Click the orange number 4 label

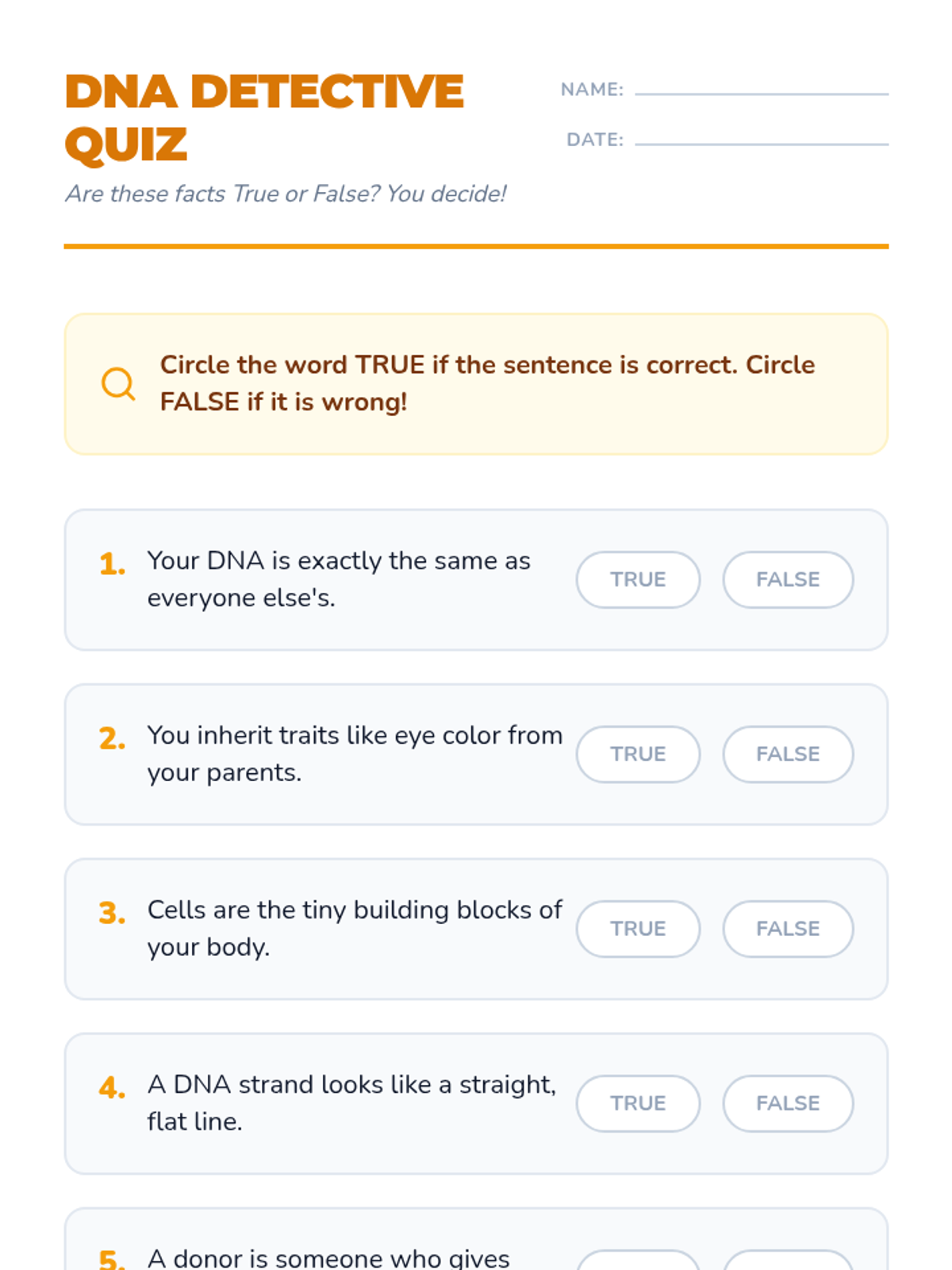point(112,1088)
